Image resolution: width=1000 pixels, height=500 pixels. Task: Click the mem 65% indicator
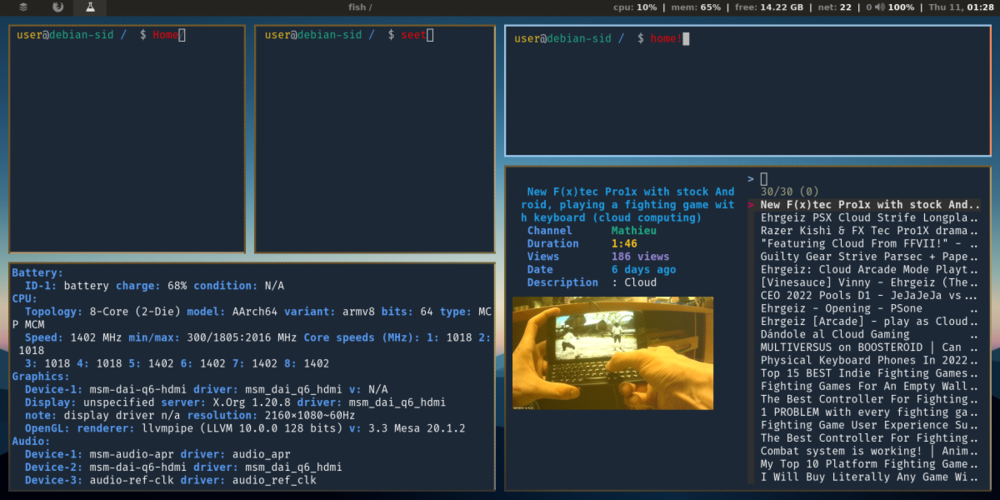pyautogui.click(x=696, y=8)
